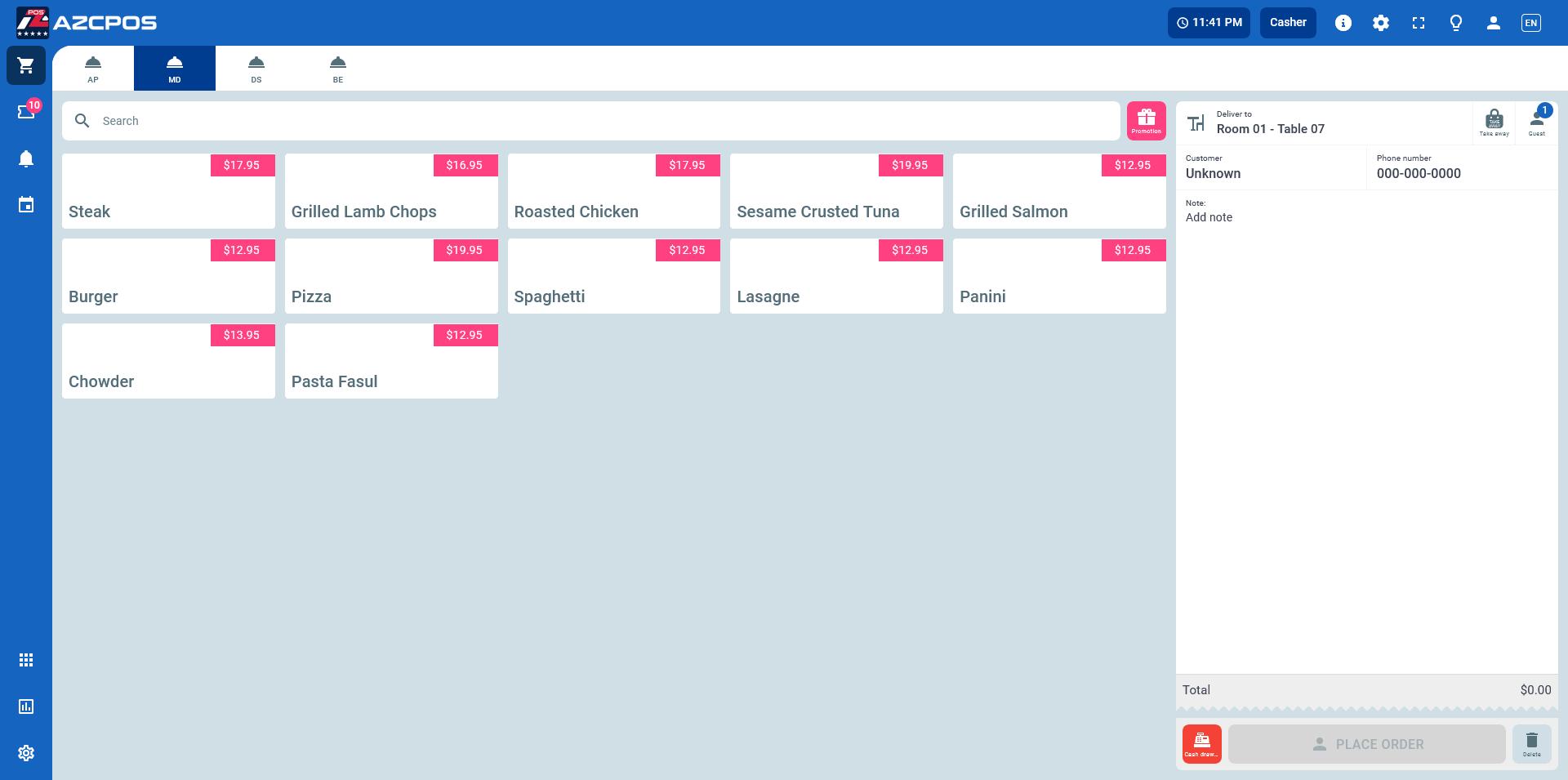Click Add note in the order panel
The height and width of the screenshot is (780, 1568).
(x=1209, y=217)
